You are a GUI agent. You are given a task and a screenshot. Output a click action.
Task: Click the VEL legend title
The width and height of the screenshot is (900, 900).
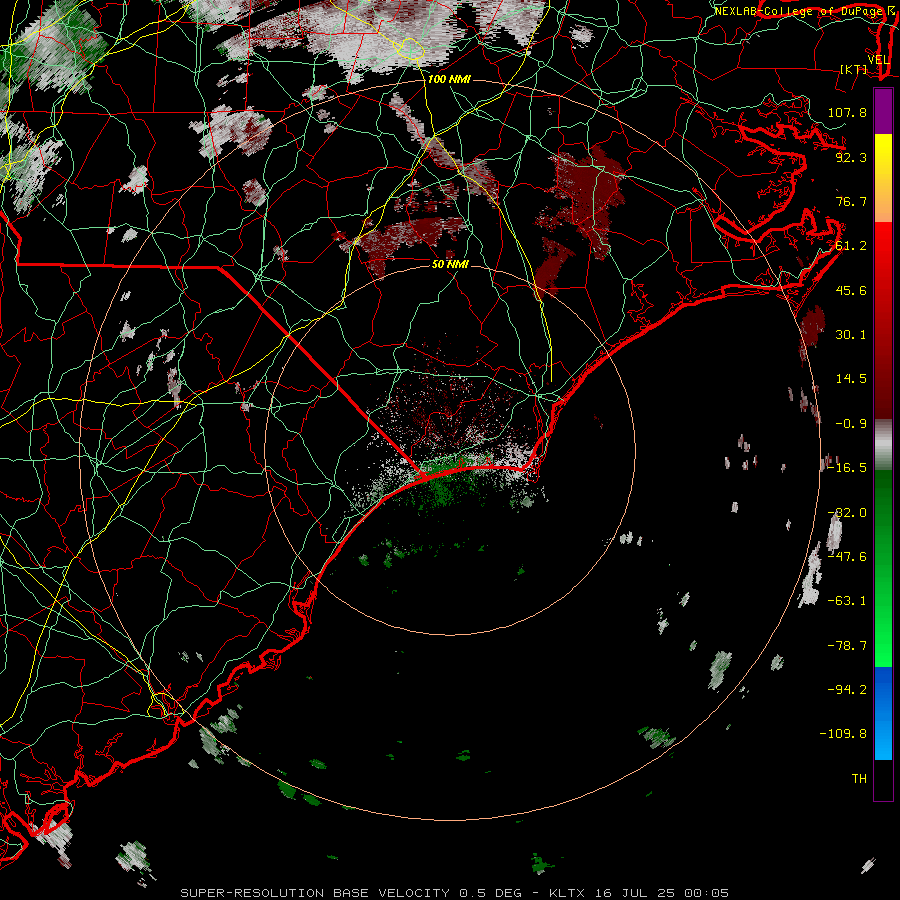pyautogui.click(x=878, y=60)
